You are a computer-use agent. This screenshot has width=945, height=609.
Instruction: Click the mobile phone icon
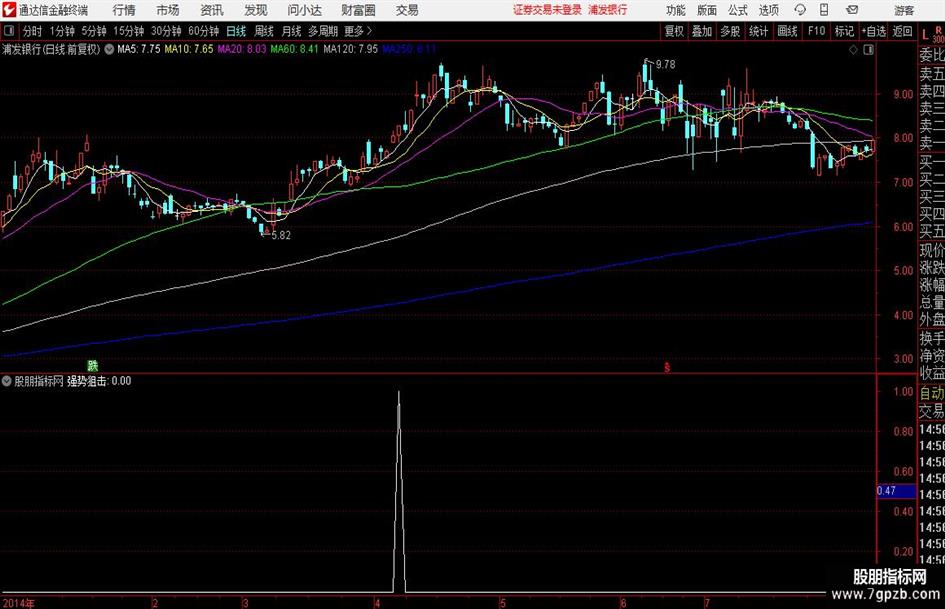pos(824,10)
